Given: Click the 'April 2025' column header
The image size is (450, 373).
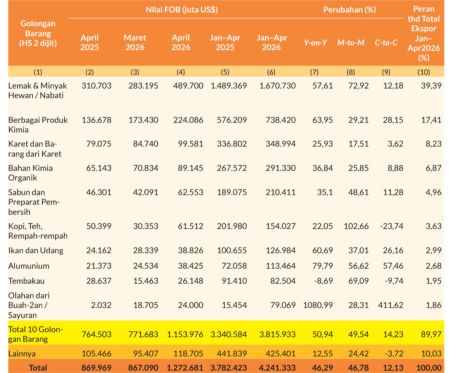Looking at the screenshot, I should (90, 42).
